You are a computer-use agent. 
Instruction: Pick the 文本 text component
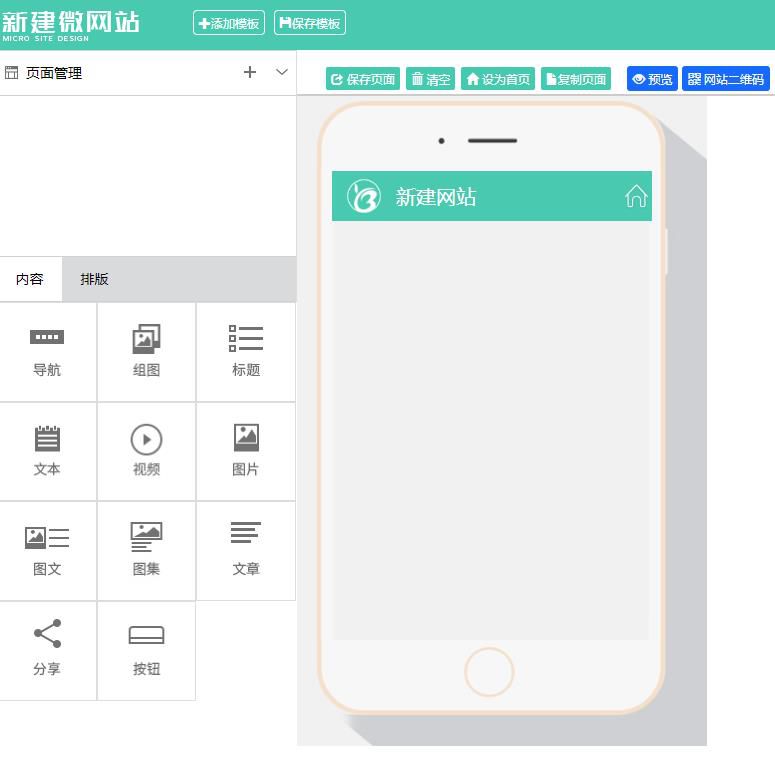click(47, 451)
